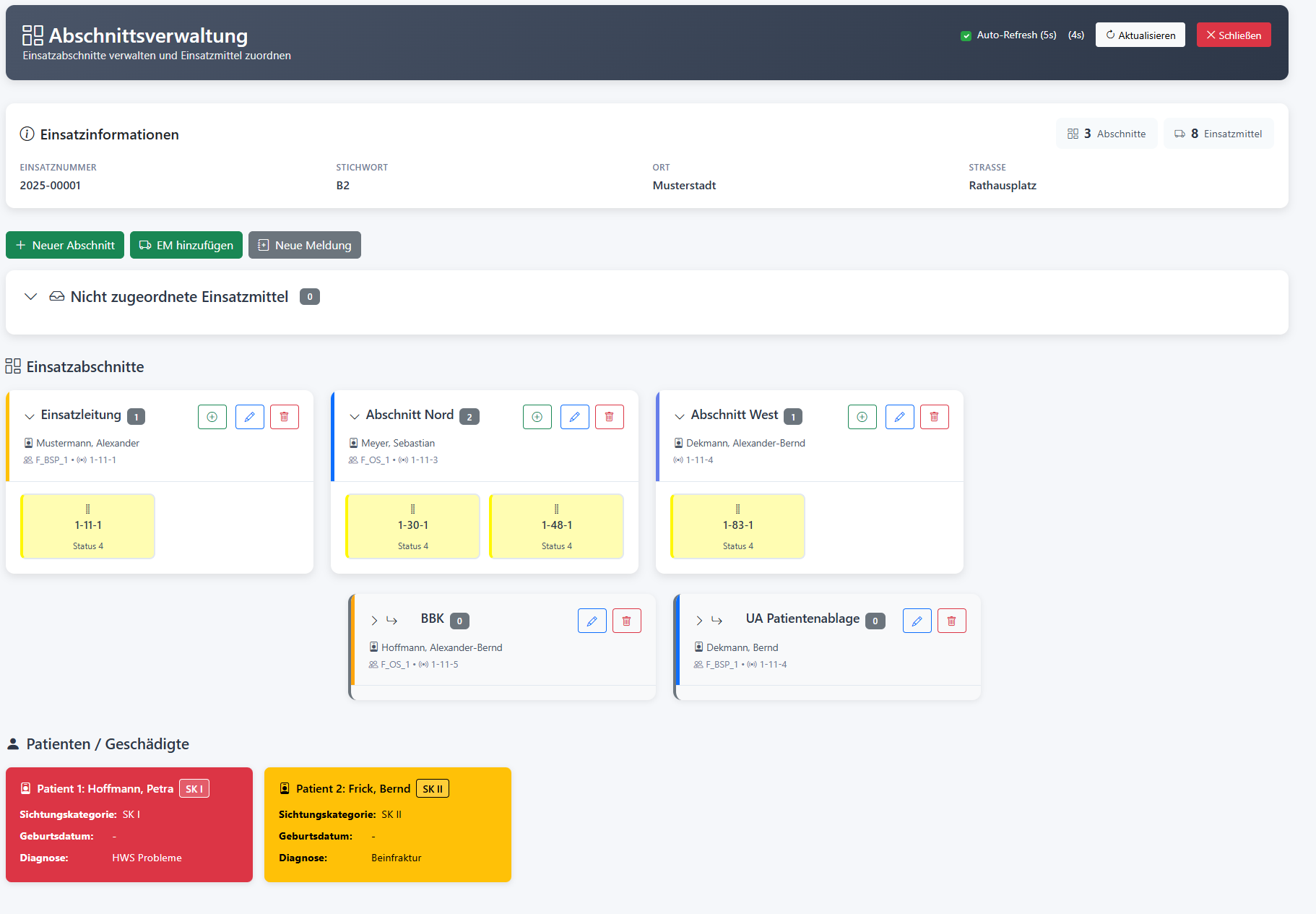Click EM hinzufügen button
The height and width of the screenshot is (914, 1316).
click(x=186, y=245)
